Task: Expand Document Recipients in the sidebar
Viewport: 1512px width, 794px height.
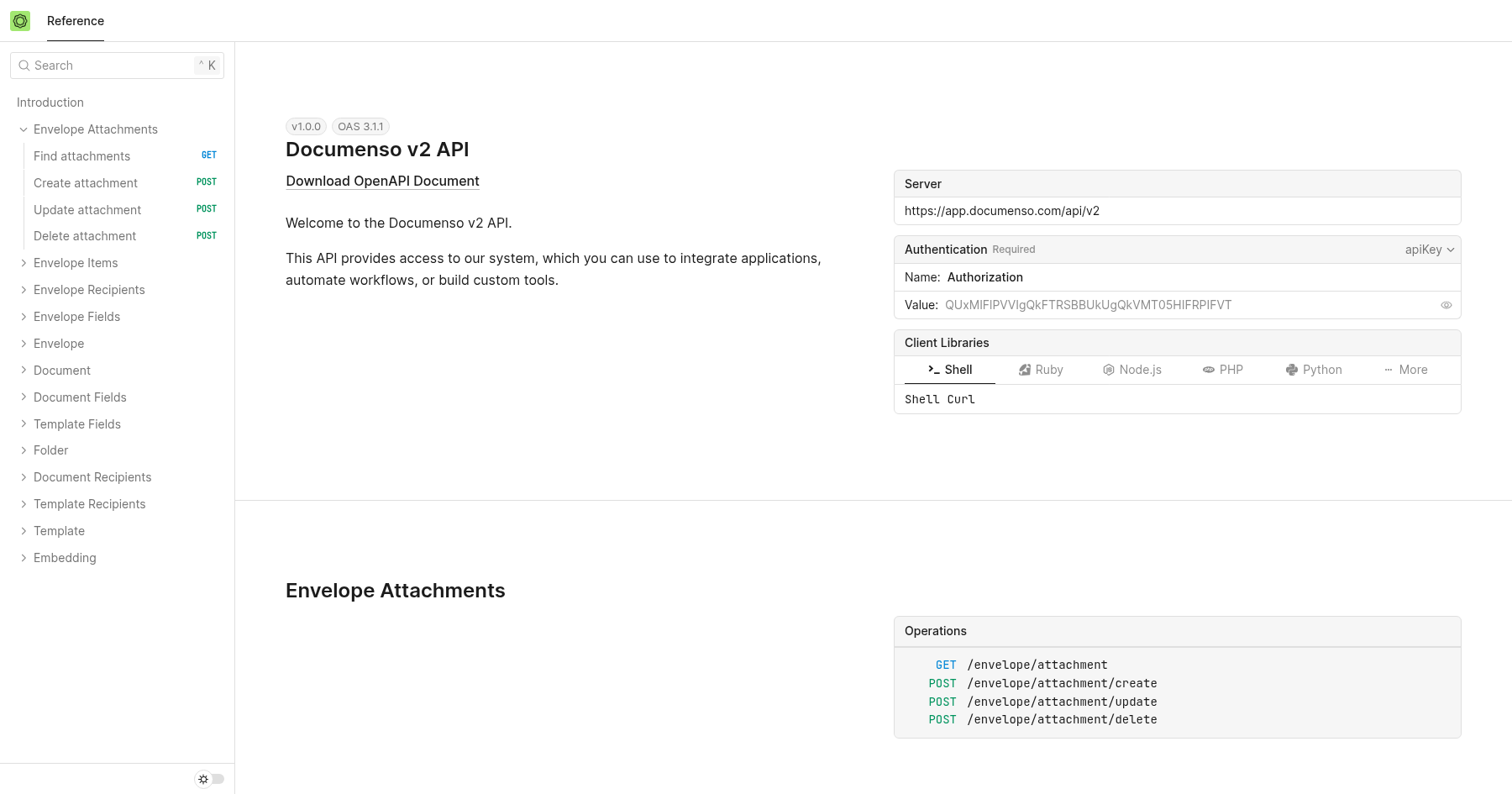Action: tap(24, 477)
